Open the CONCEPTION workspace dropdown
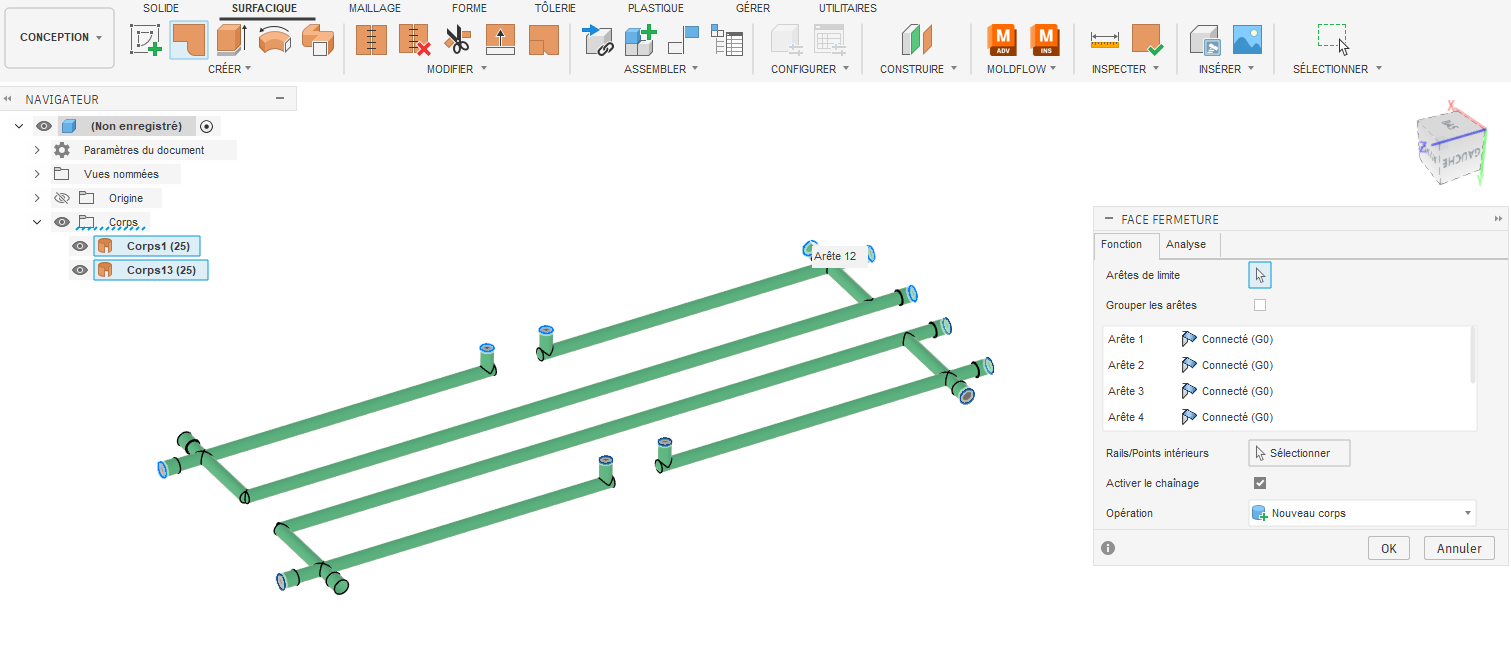The width and height of the screenshot is (1511, 653). 60,38
